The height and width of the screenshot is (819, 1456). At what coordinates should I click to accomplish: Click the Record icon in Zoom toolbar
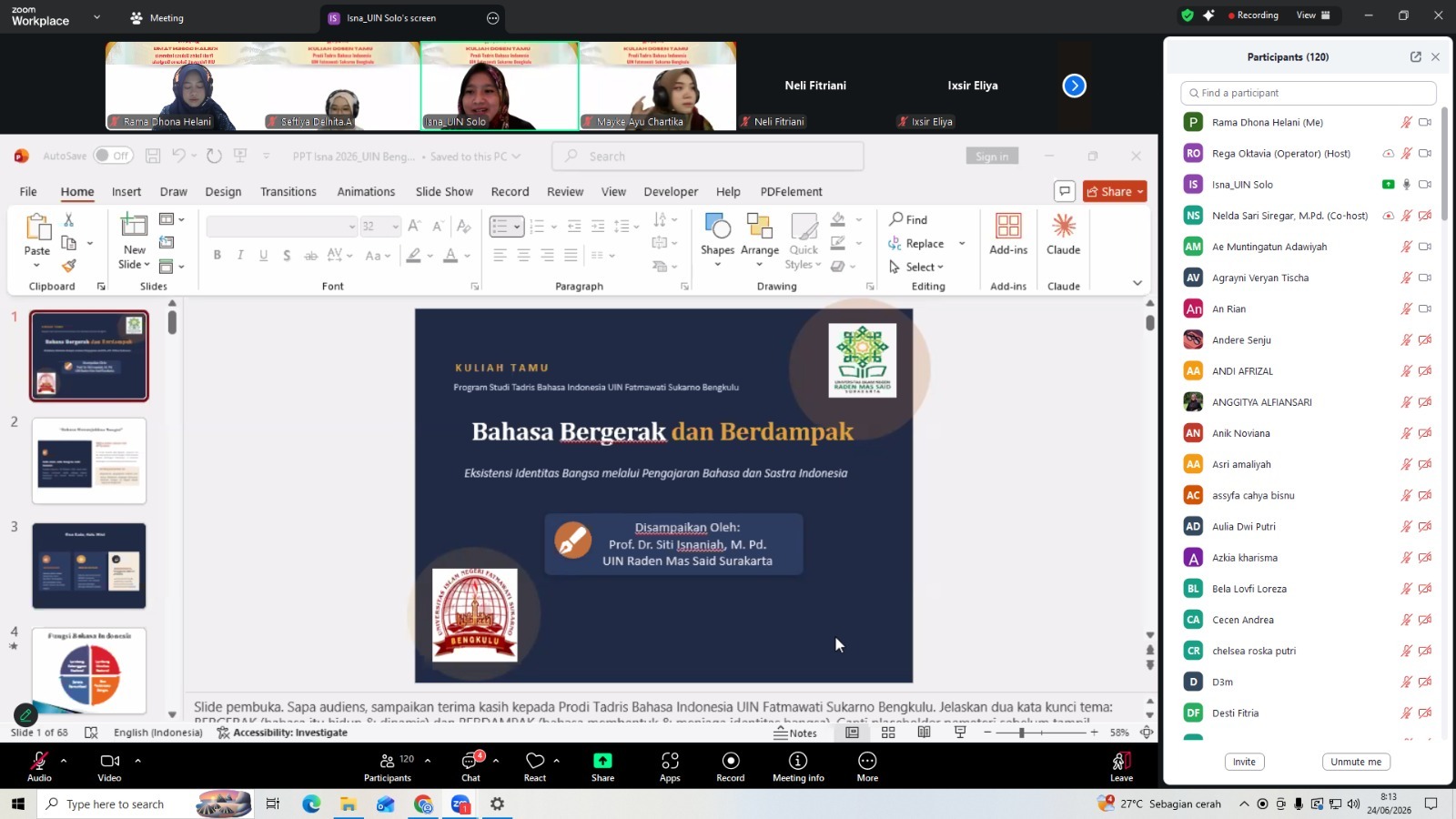click(730, 761)
